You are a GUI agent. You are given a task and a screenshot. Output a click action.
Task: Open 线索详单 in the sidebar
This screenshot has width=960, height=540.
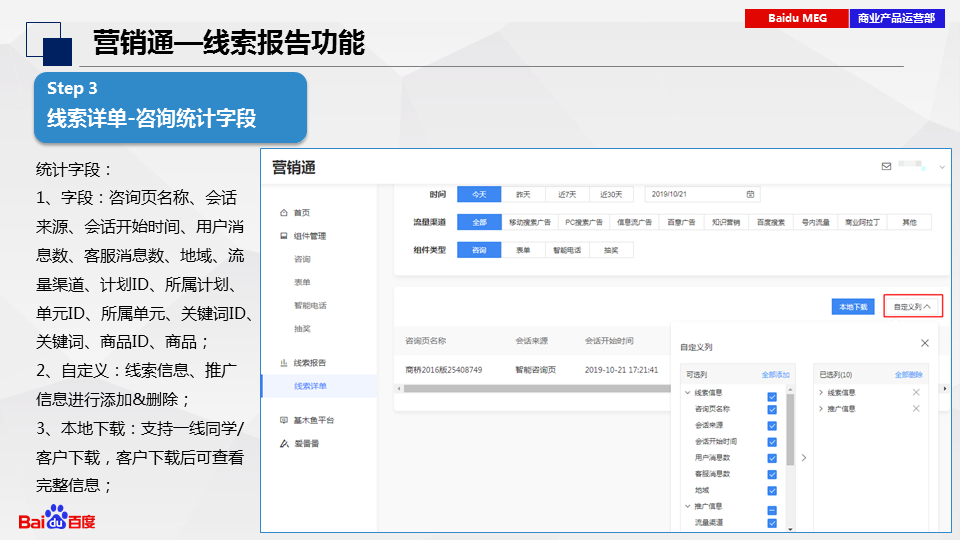(x=310, y=386)
